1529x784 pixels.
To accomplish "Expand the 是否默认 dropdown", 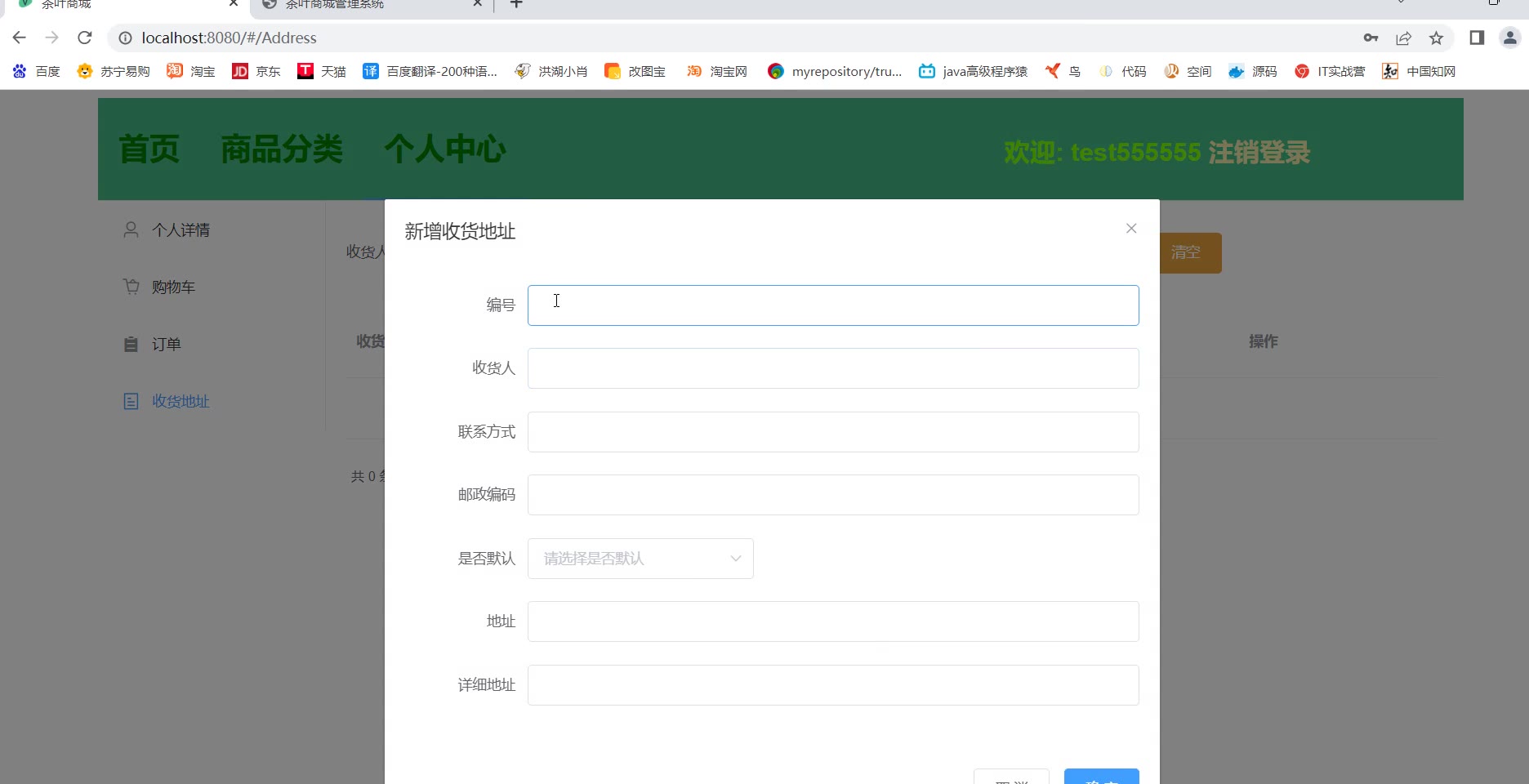I will pyautogui.click(x=640, y=559).
